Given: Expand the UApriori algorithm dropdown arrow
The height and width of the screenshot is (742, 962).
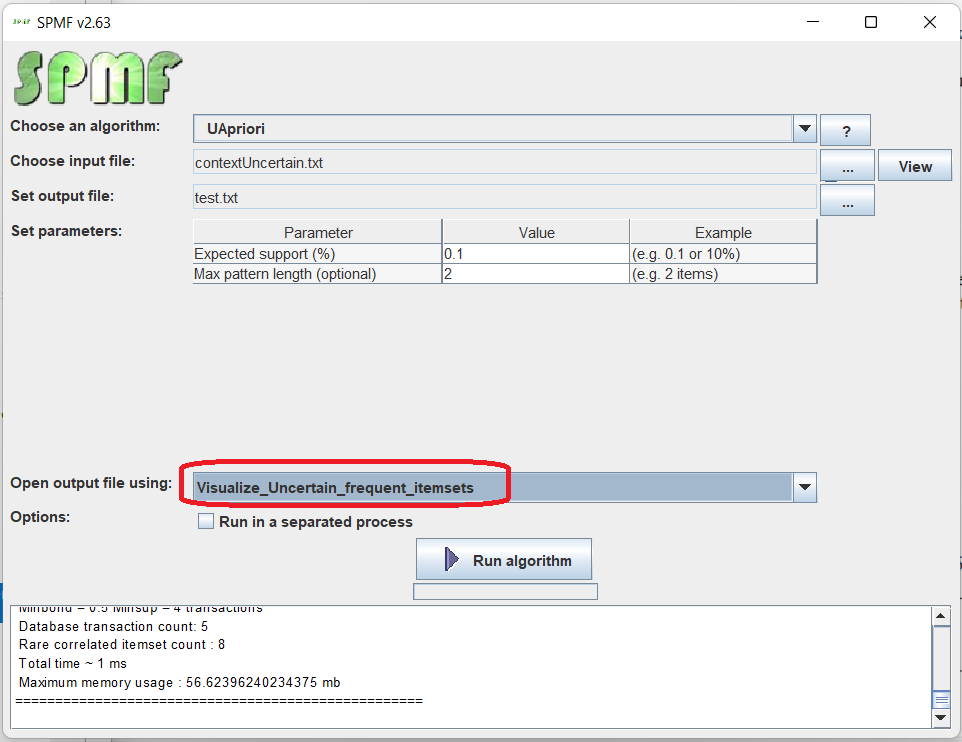Looking at the screenshot, I should (x=805, y=129).
